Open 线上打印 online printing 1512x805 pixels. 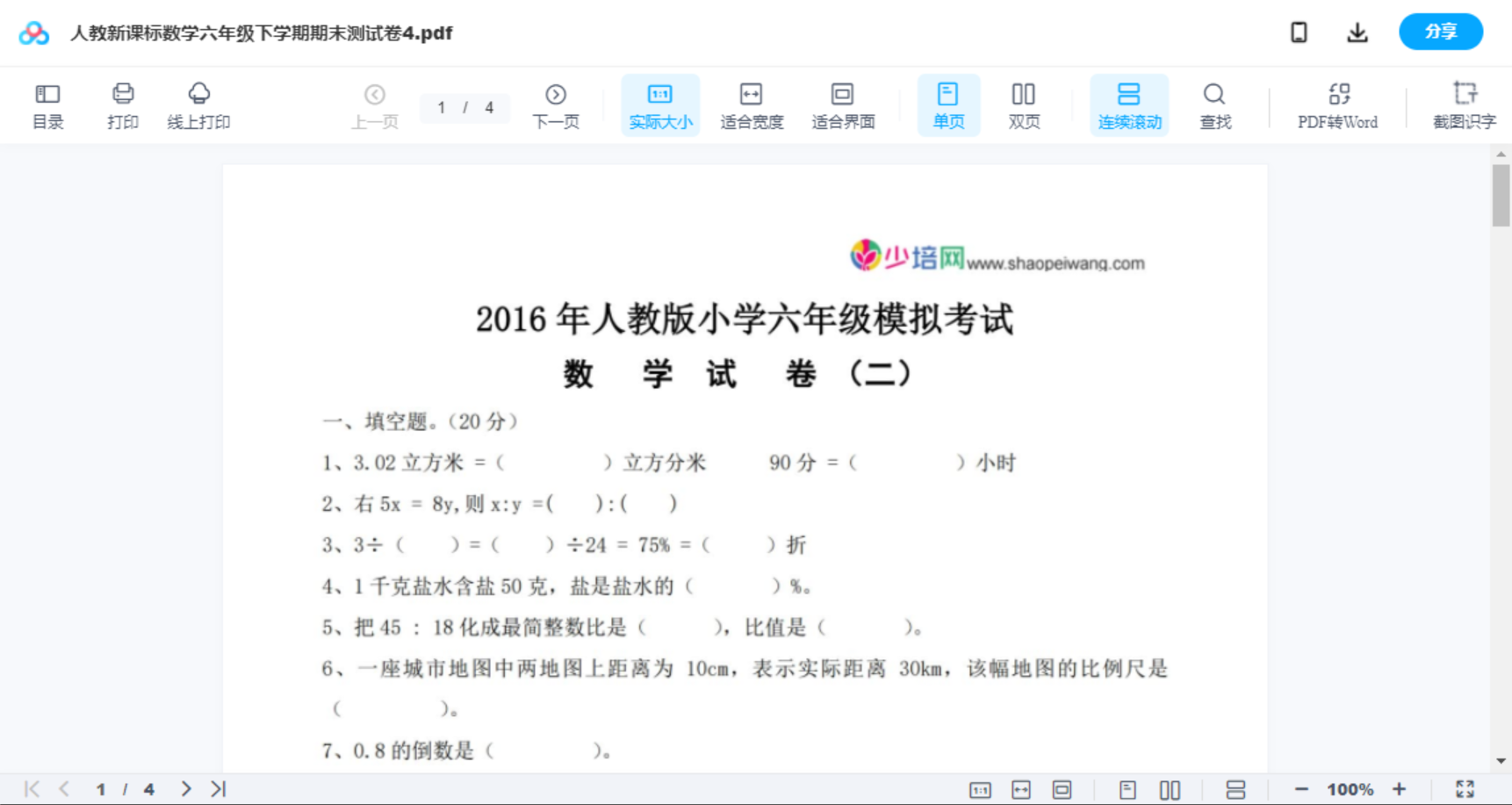pyautogui.click(x=198, y=104)
